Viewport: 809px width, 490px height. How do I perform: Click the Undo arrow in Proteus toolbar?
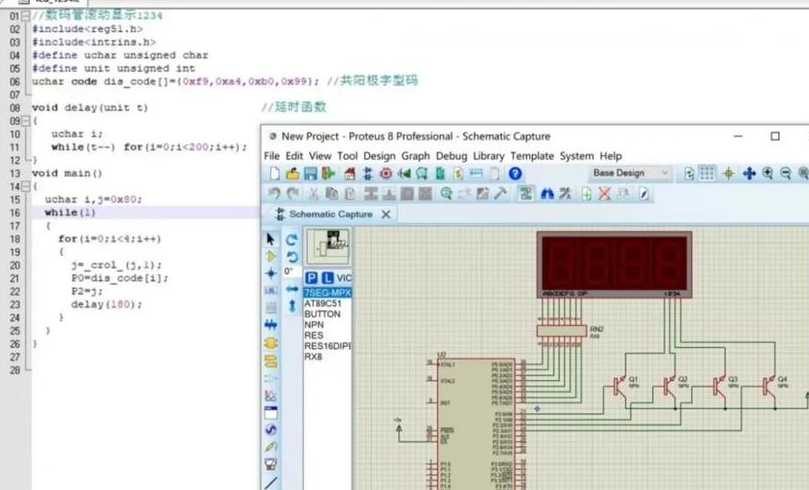[x=274, y=194]
